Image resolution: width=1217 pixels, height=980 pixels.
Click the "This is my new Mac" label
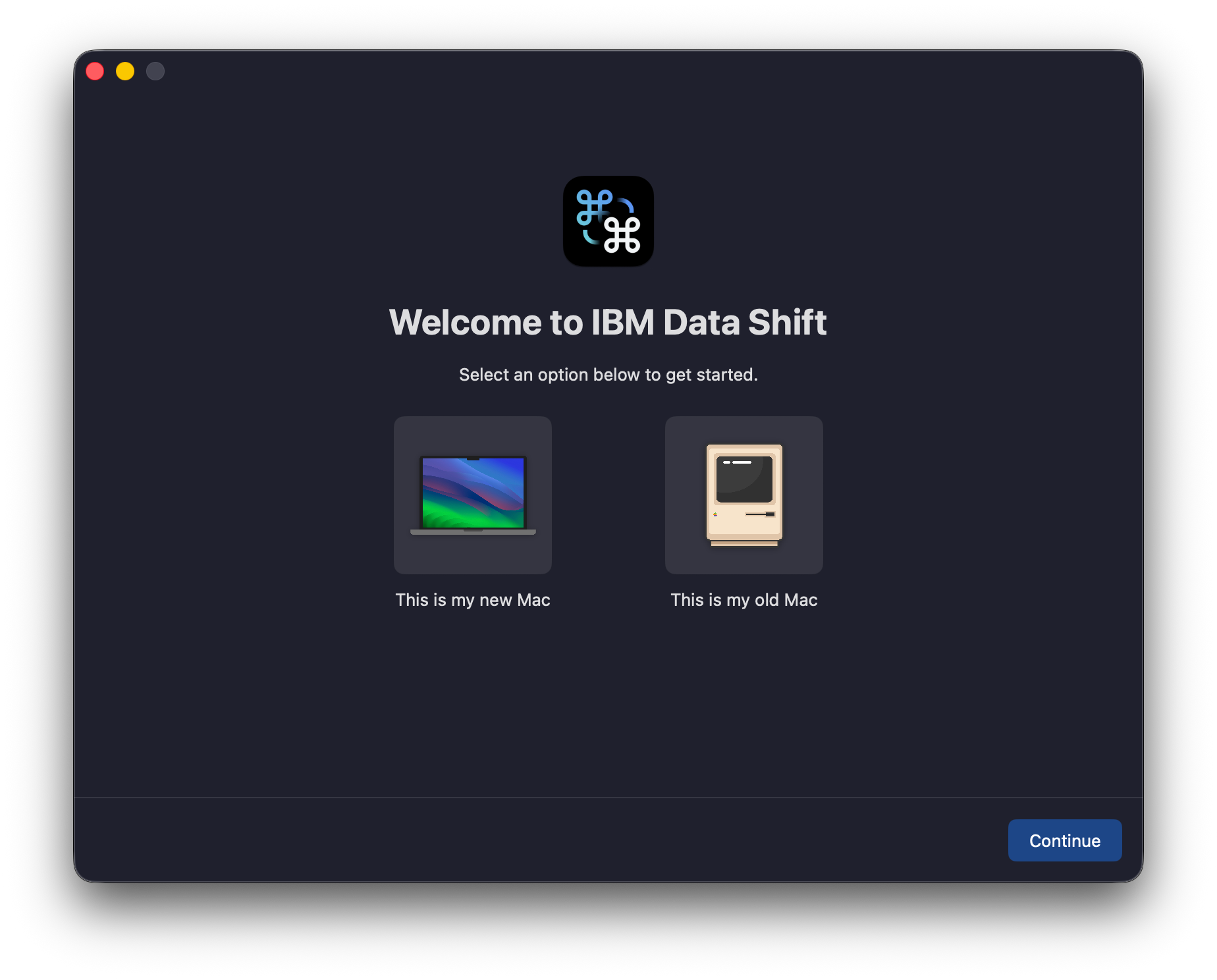(472, 600)
